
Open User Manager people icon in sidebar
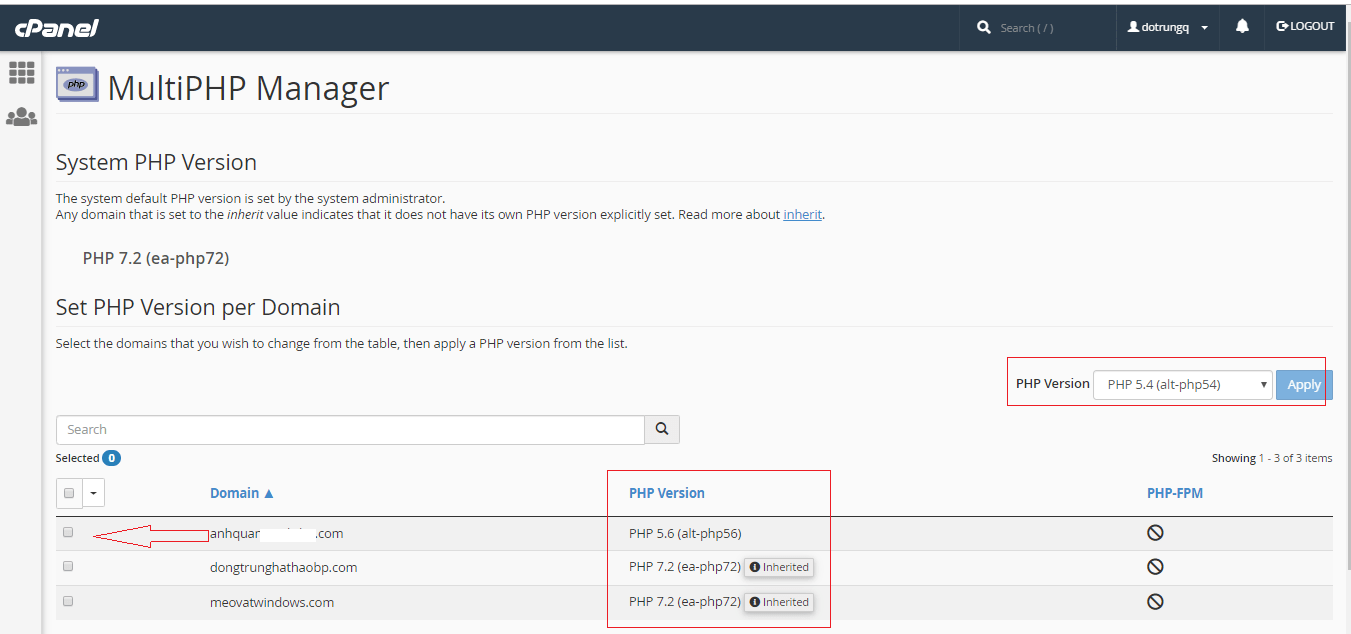pos(22,117)
